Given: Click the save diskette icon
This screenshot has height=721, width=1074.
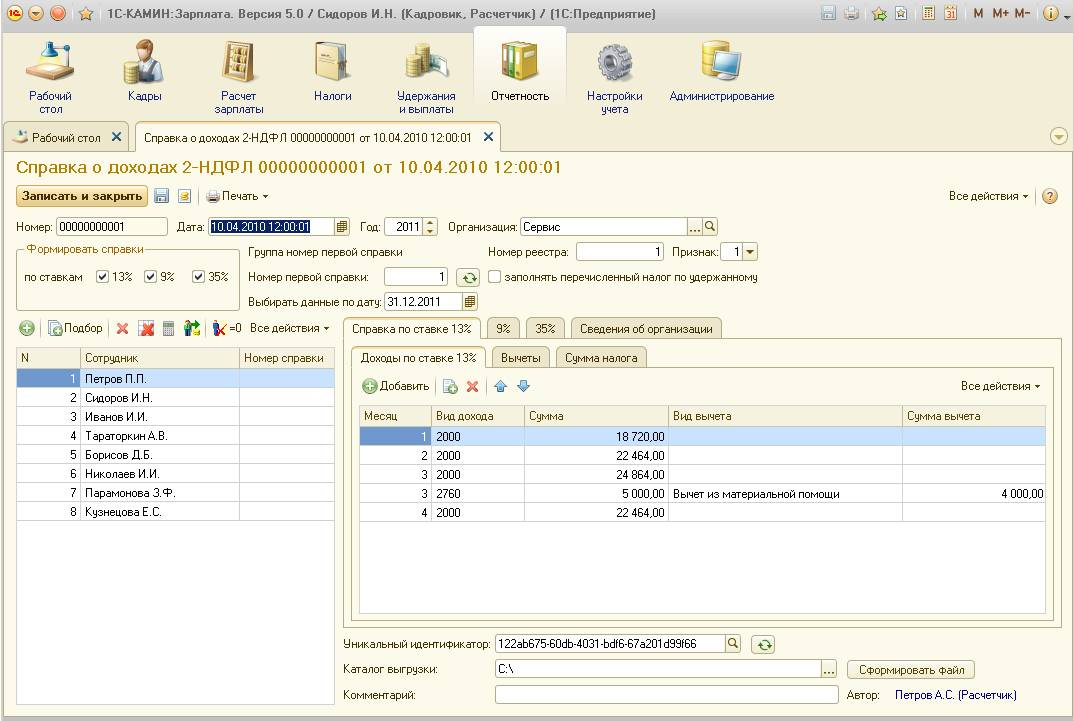Looking at the screenshot, I should pyautogui.click(x=162, y=197).
